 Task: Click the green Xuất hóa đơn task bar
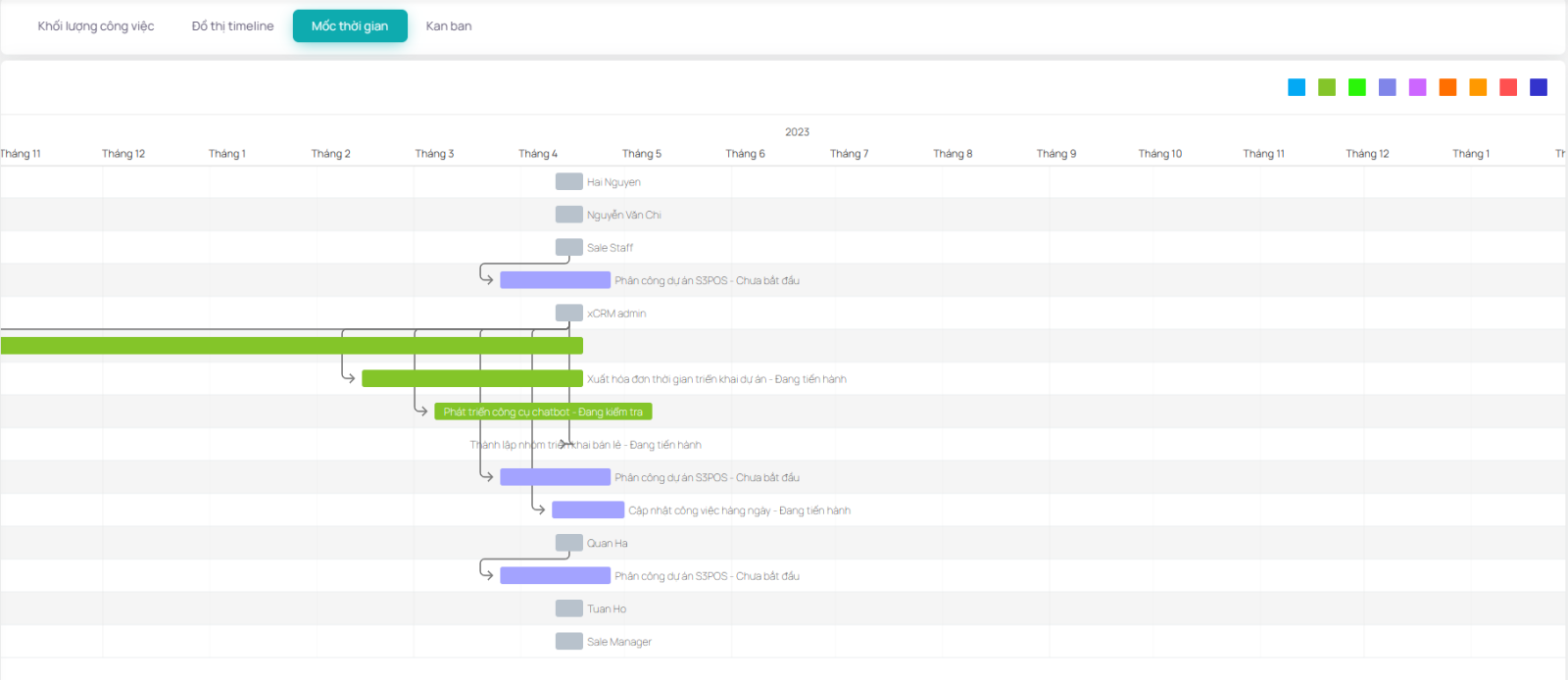471,378
